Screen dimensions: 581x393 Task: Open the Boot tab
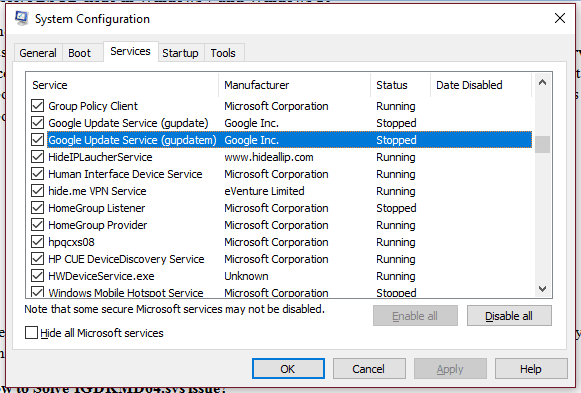[x=79, y=53]
